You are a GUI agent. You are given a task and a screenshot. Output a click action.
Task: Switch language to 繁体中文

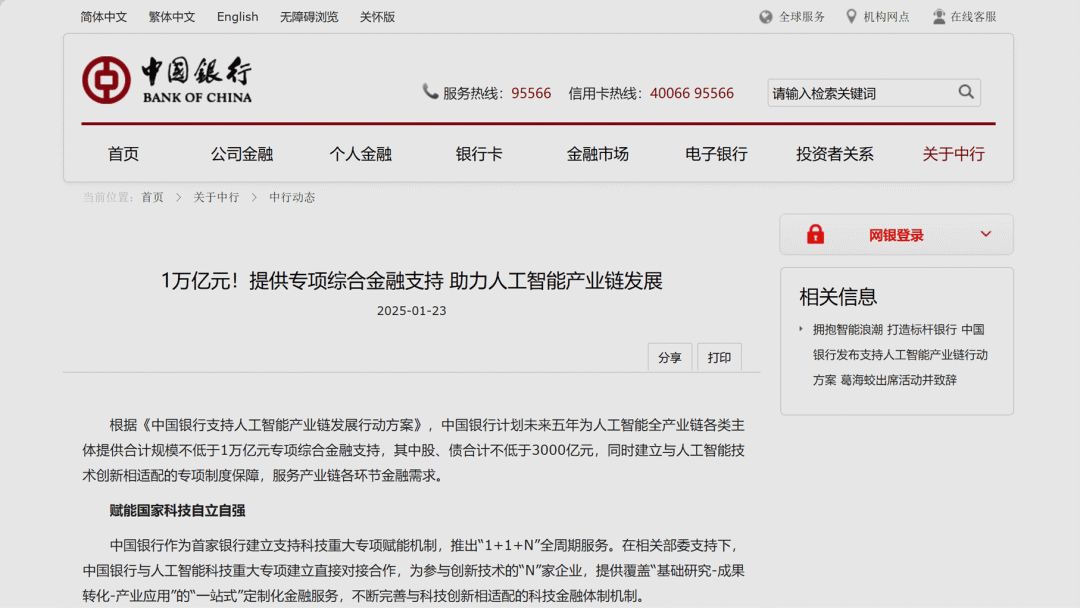172,17
